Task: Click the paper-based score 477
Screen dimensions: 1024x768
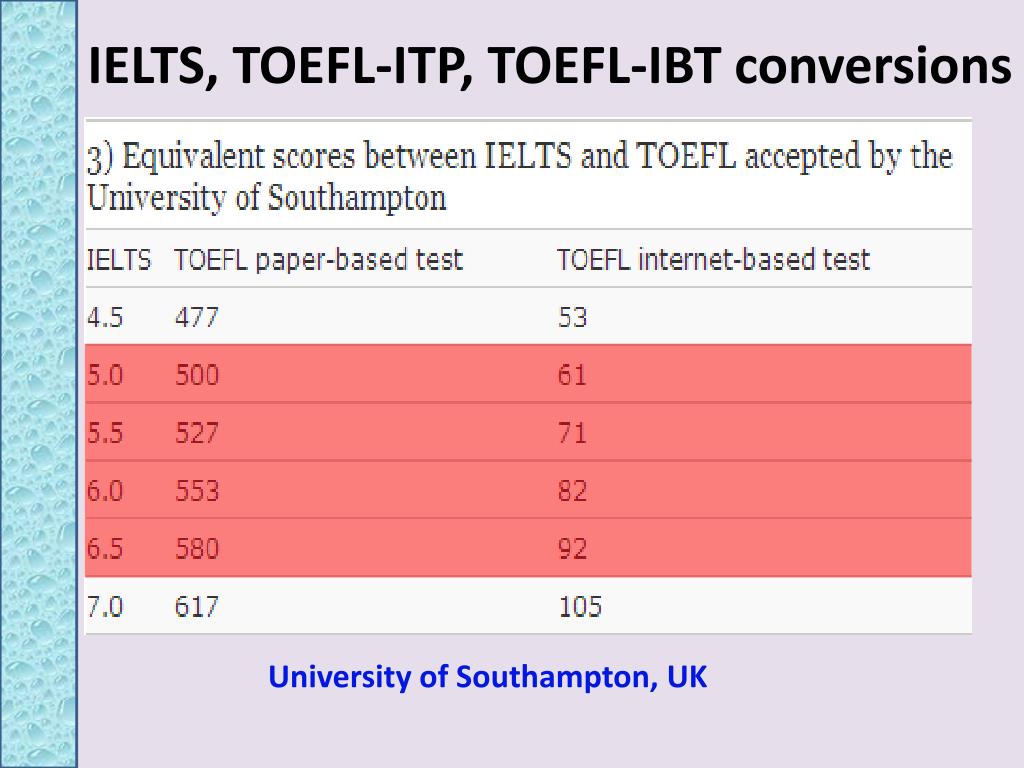Action: click(x=197, y=317)
